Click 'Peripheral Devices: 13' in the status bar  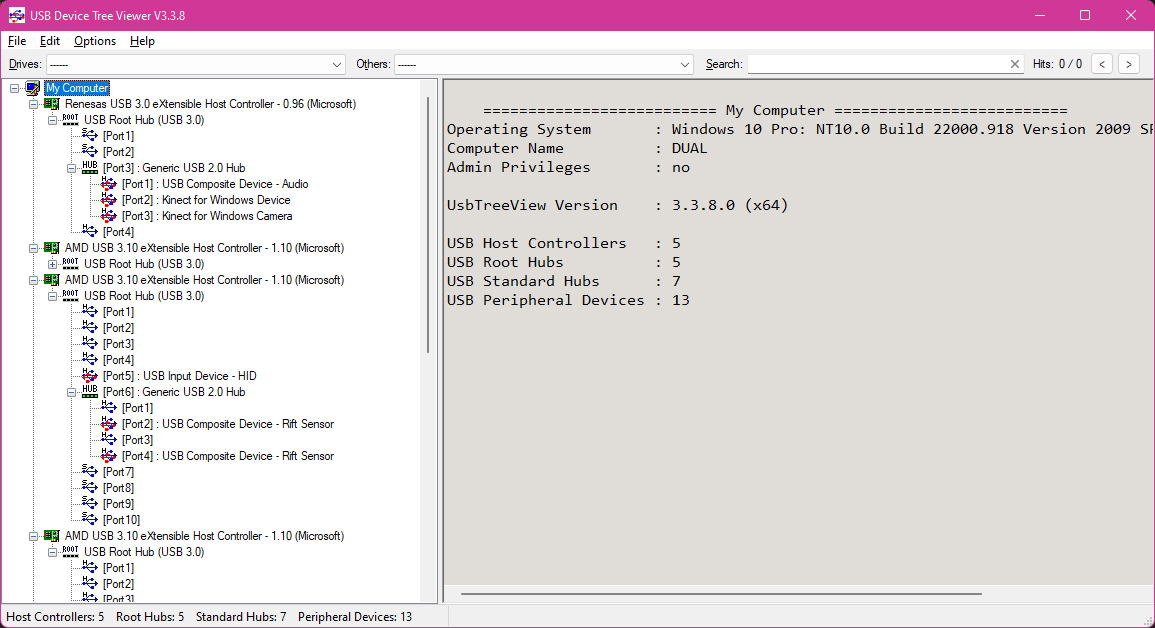(x=355, y=617)
